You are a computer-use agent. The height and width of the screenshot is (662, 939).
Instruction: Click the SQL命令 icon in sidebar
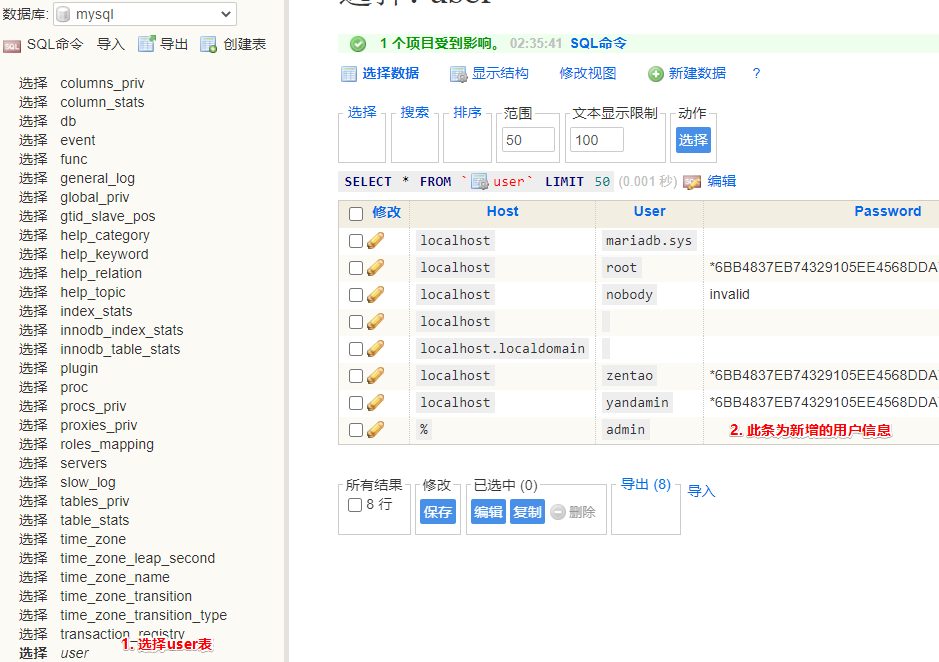[12, 45]
